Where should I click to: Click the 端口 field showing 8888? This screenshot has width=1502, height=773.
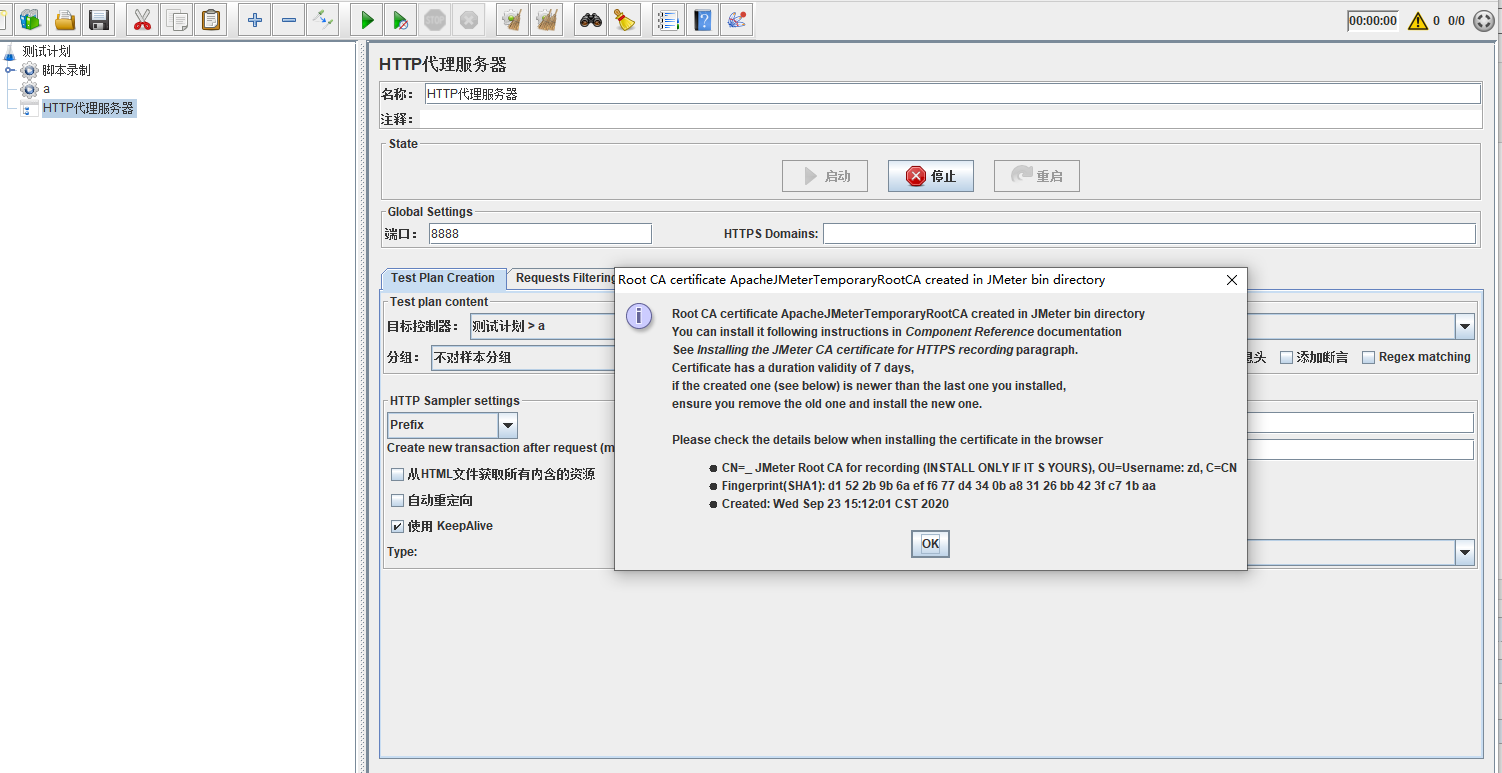tap(540, 233)
